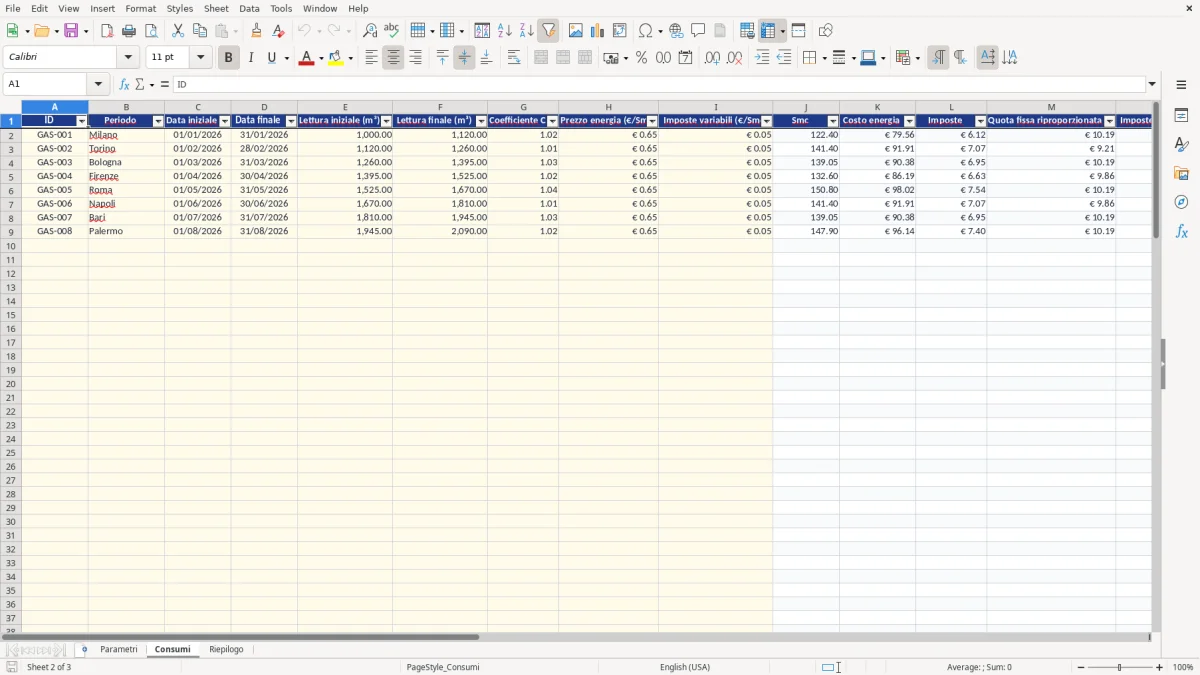Expand the font color dropdown arrow
The image size is (1200, 675).
click(x=320, y=58)
